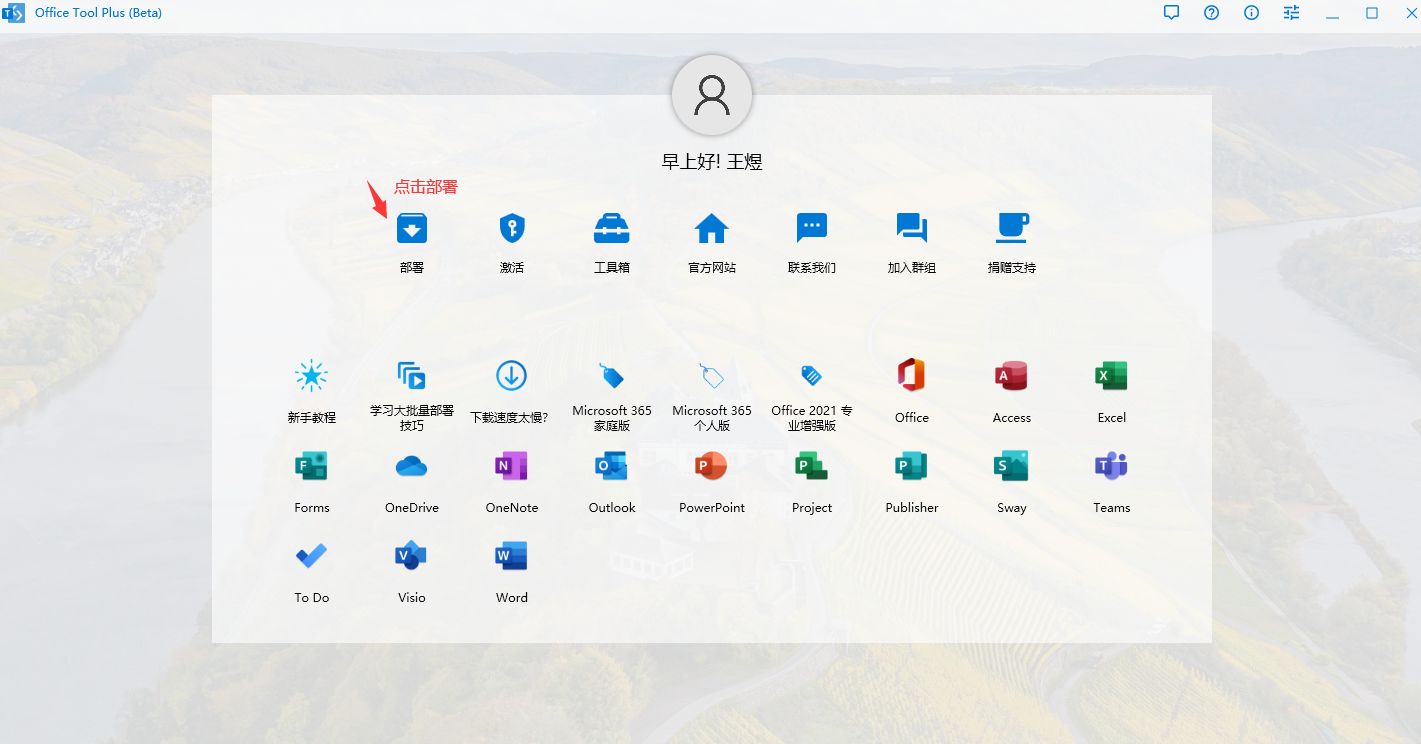Click the Visio app icon
This screenshot has width=1421, height=744.
tap(412, 556)
